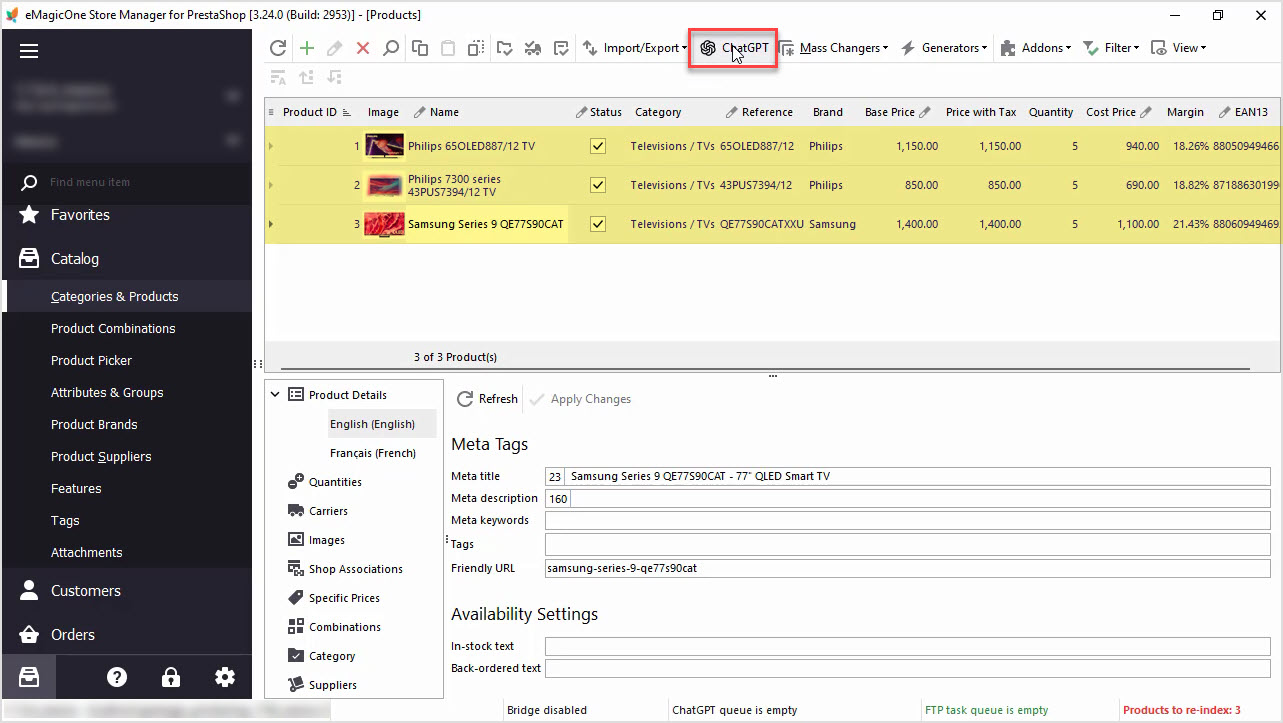Open Combinations in details tree
The width and height of the screenshot is (1283, 723).
(345, 627)
